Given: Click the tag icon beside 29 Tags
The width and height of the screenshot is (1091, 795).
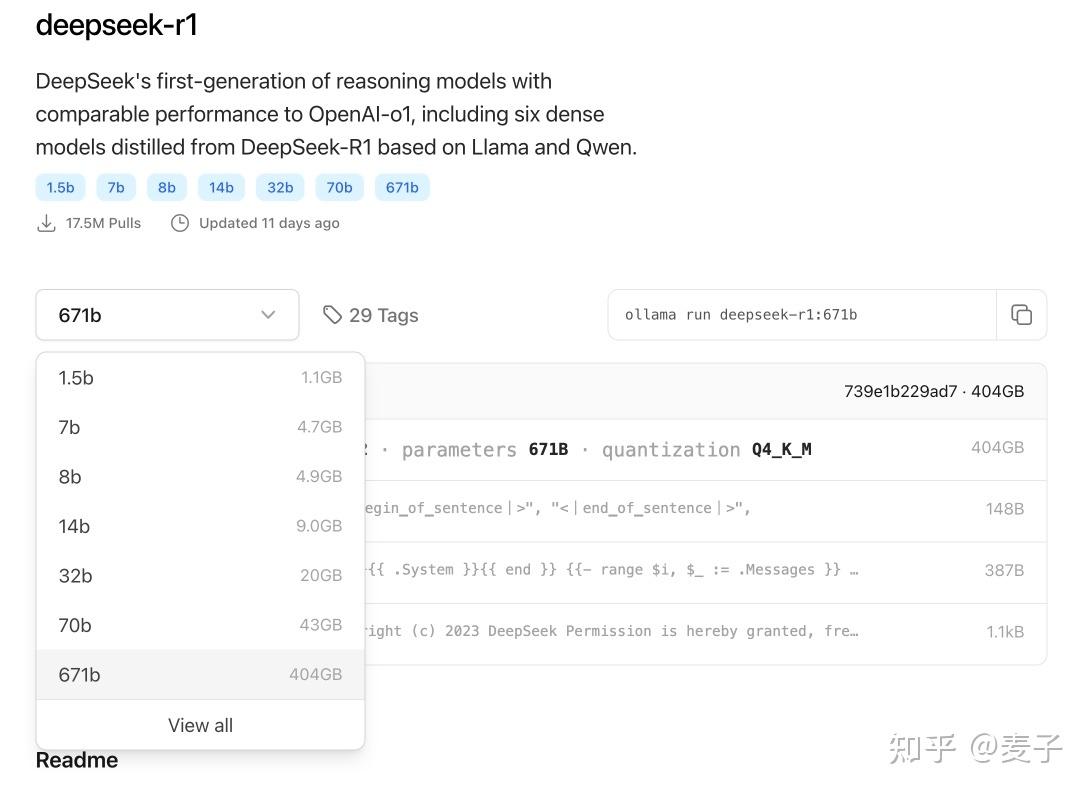Looking at the screenshot, I should [332, 314].
